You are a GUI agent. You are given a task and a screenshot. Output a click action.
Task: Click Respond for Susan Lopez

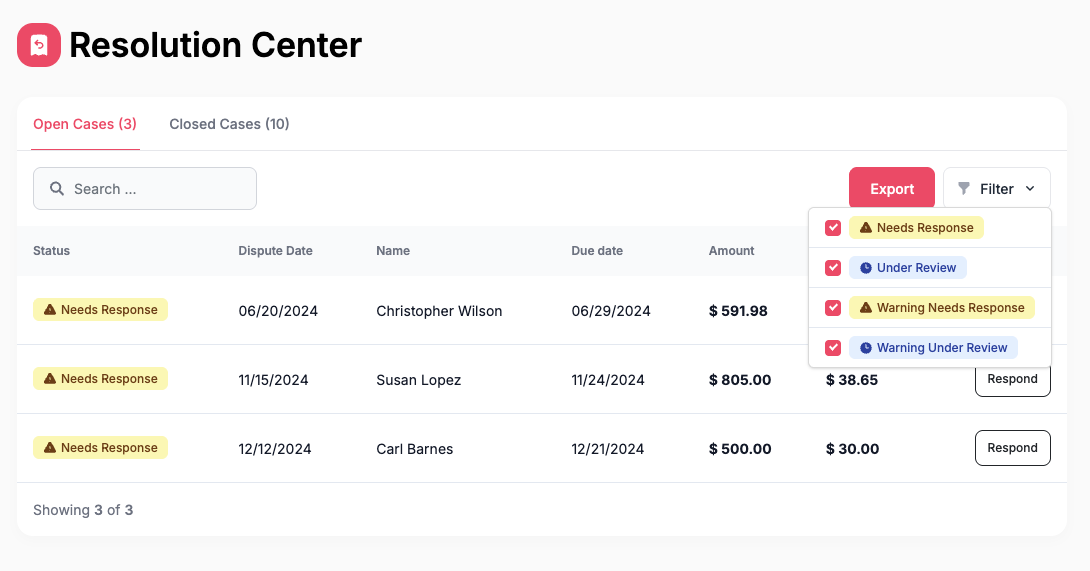coord(1012,381)
